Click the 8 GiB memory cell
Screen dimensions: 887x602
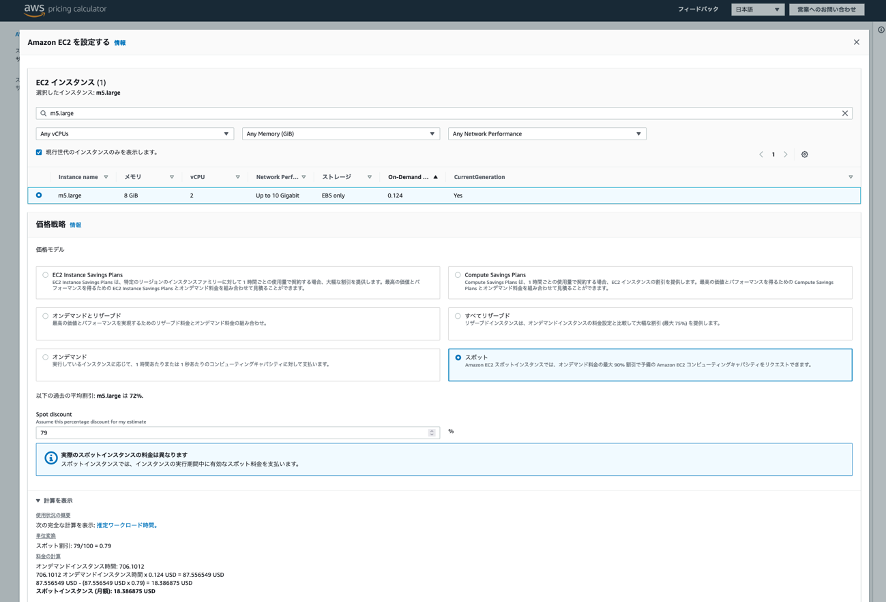pyautogui.click(x=131, y=196)
